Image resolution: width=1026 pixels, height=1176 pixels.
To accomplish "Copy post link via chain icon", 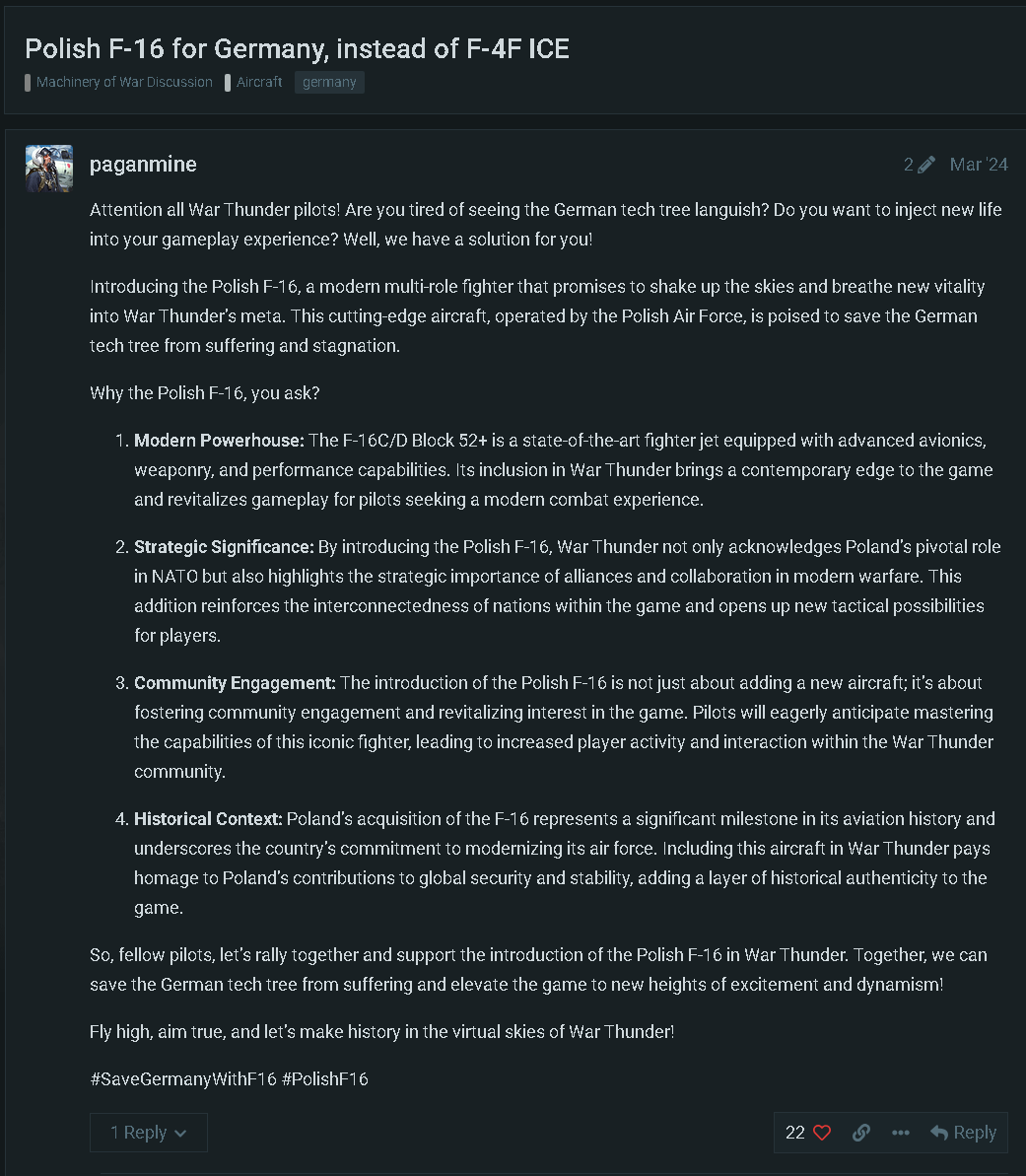I will coord(861,1133).
